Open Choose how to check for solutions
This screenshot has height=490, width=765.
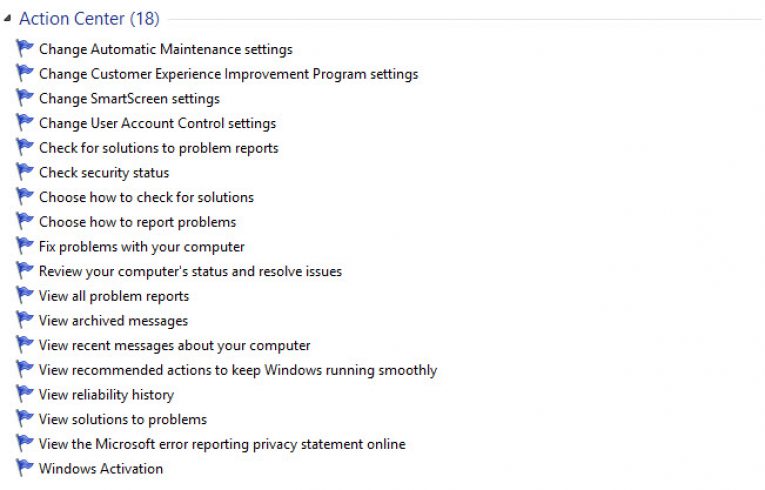146,197
